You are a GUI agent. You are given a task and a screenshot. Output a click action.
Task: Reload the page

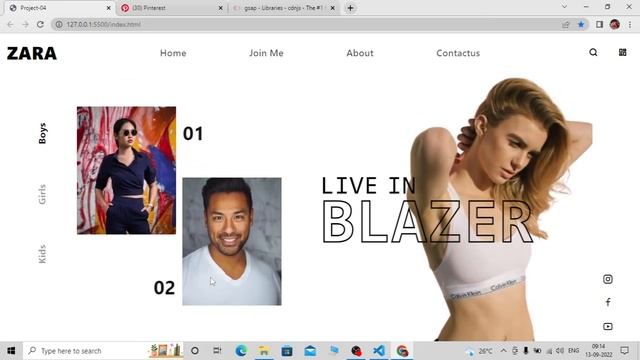[x=40, y=24]
